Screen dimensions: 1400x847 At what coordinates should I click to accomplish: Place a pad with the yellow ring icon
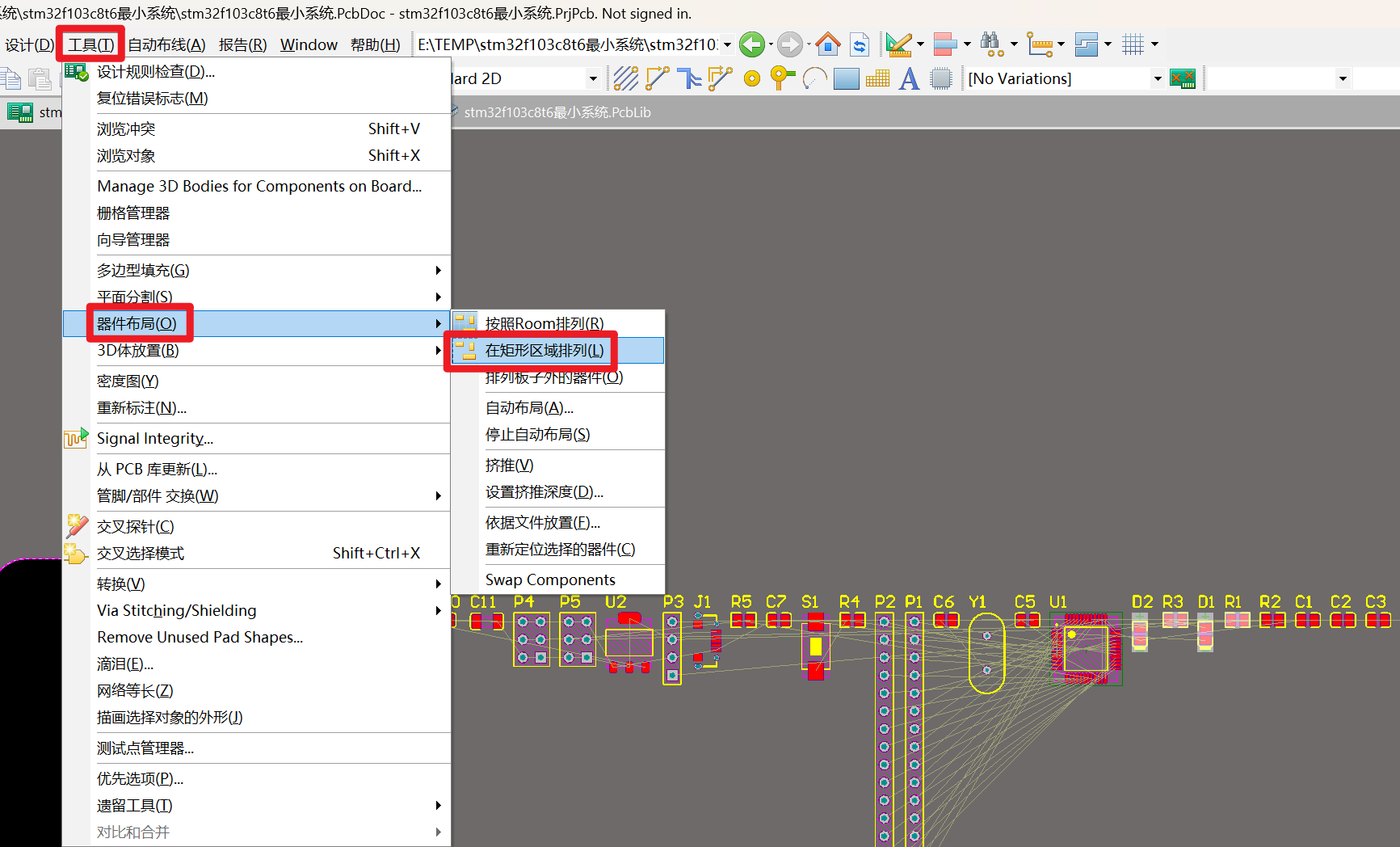click(752, 78)
